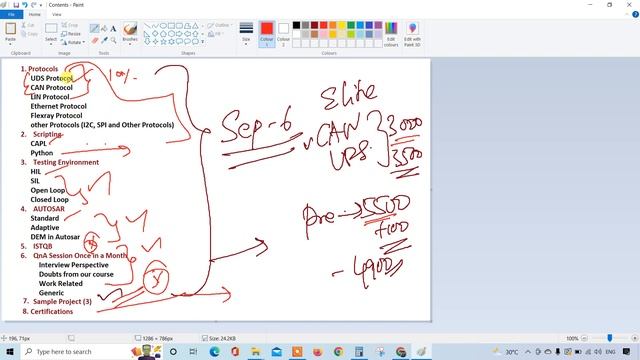640x360 pixels.
Task: Show hidden system tray icons chevron
Action: coord(528,351)
